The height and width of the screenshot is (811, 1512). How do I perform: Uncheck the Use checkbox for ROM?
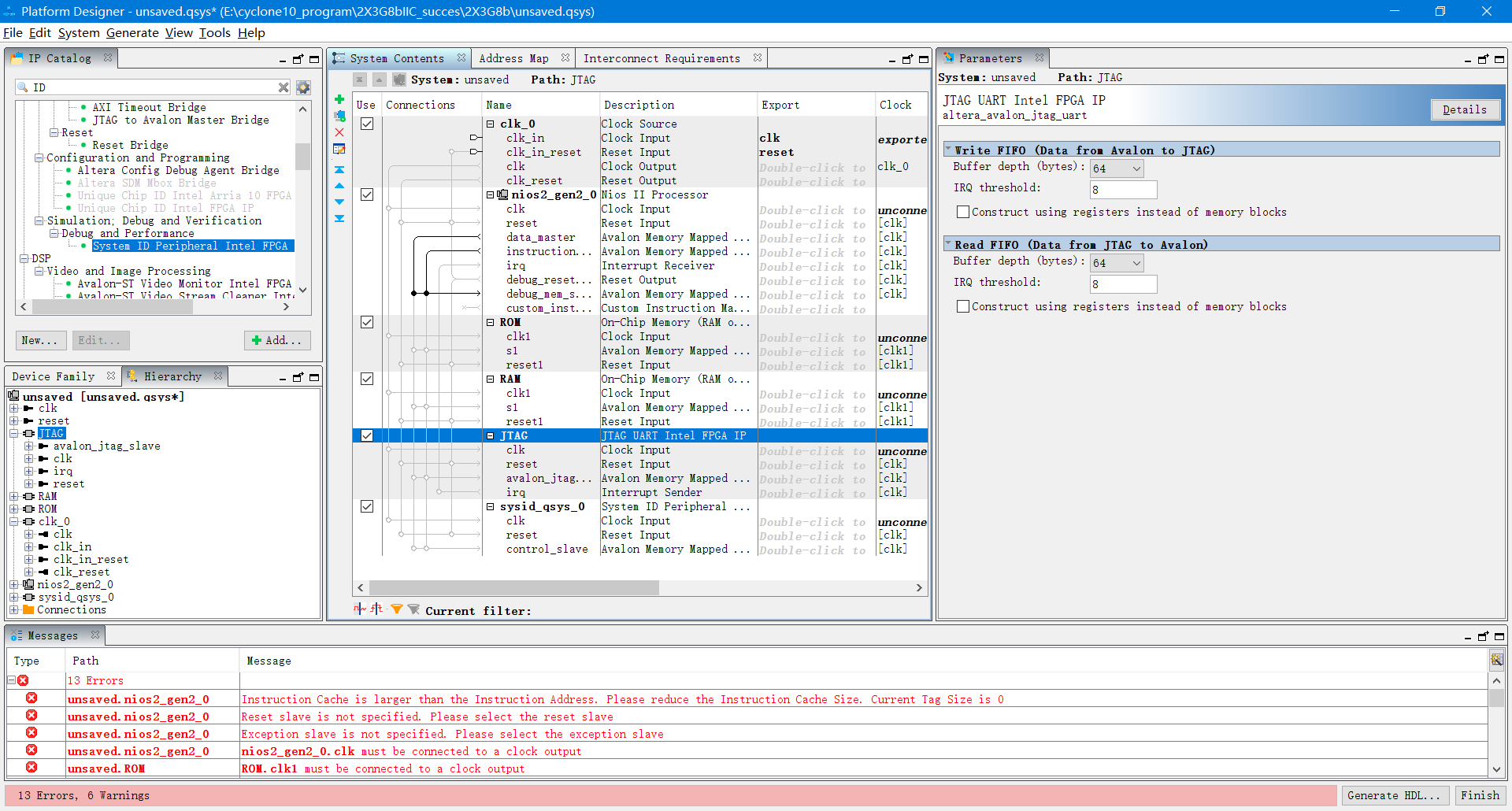point(367,322)
